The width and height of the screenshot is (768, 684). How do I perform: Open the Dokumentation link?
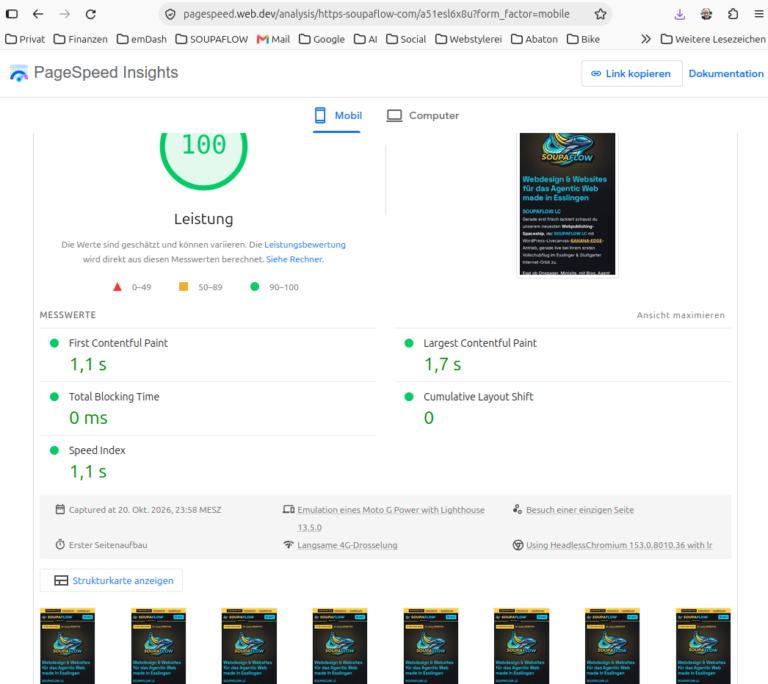[x=726, y=73]
